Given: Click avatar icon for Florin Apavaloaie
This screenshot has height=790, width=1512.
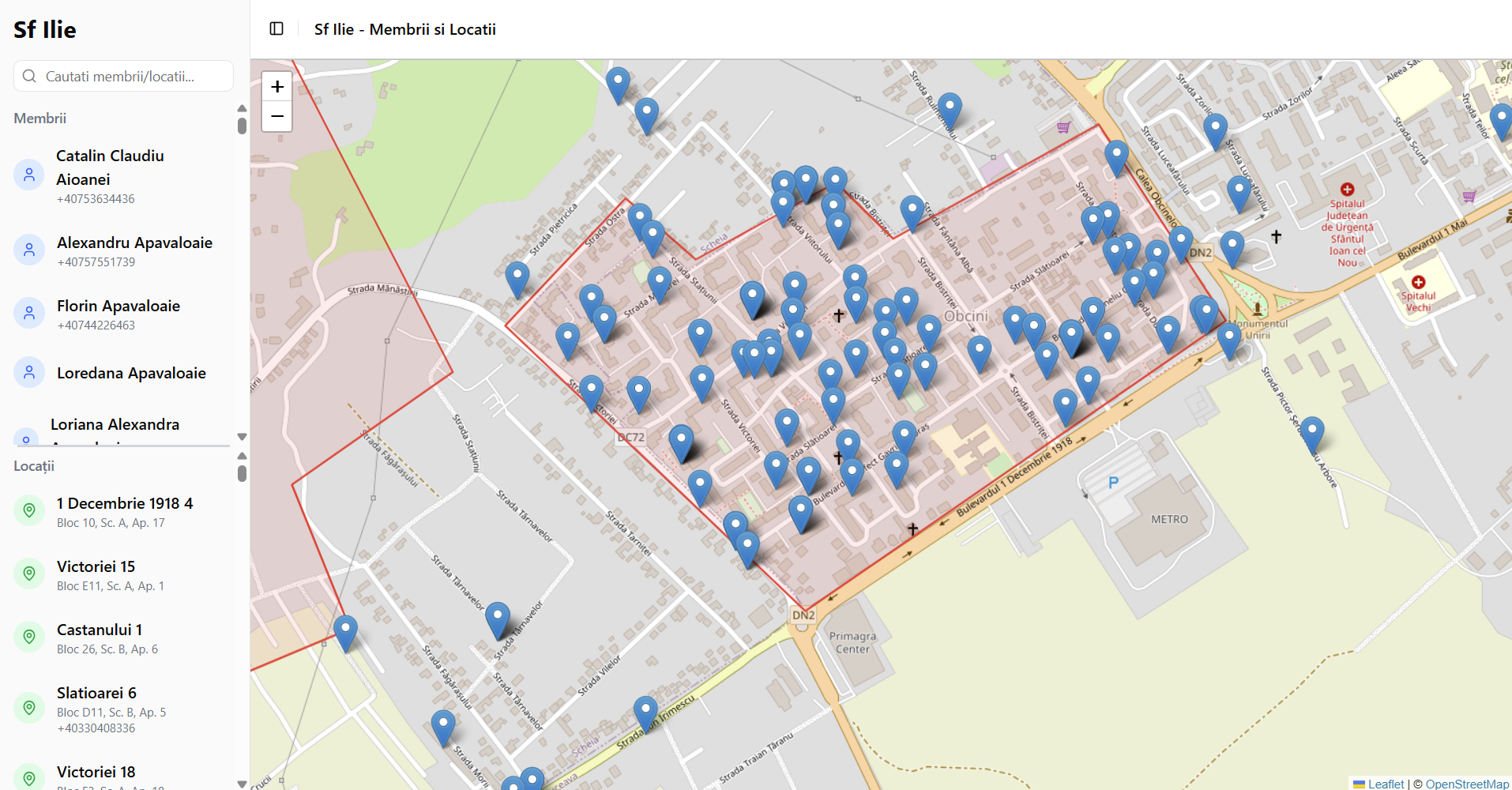Looking at the screenshot, I should [29, 314].
